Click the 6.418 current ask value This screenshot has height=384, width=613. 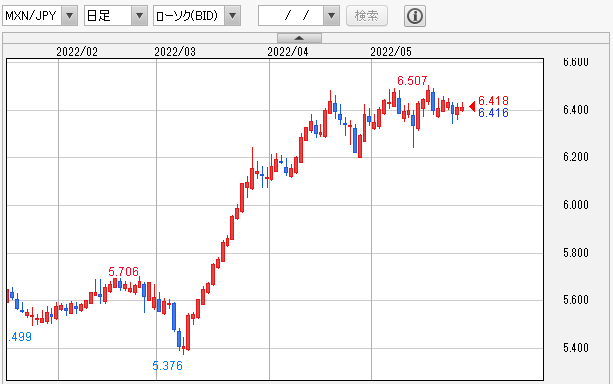click(x=493, y=100)
